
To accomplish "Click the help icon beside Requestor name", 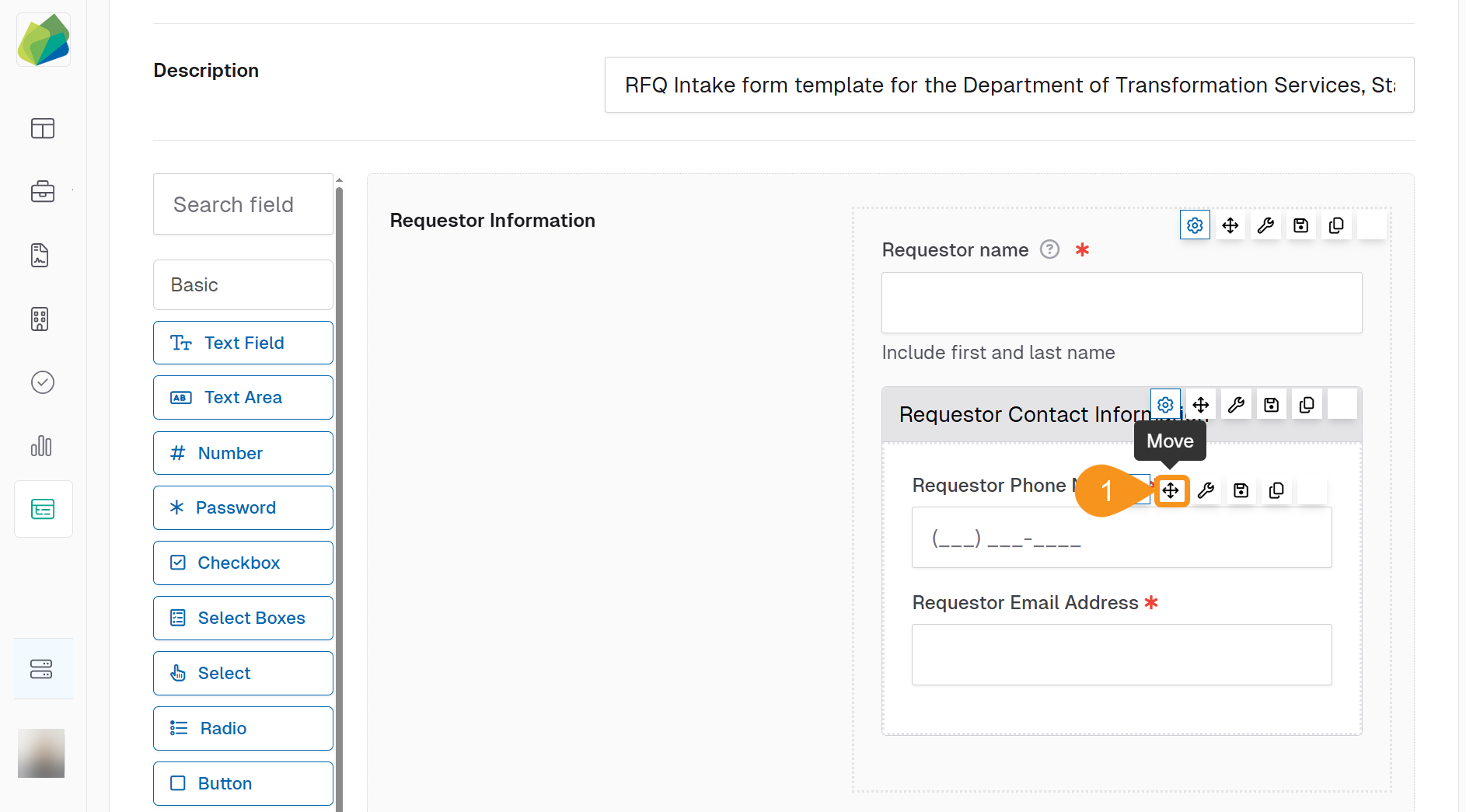I will tap(1049, 249).
